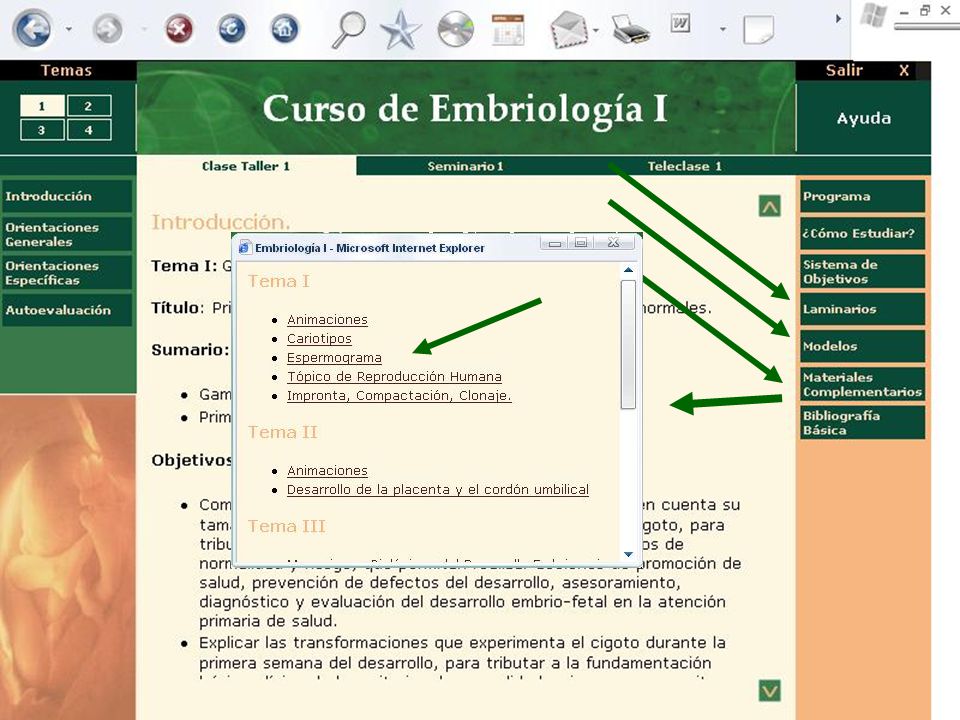Open the Ayuda help page
This screenshot has width=960, height=720.
[x=864, y=118]
